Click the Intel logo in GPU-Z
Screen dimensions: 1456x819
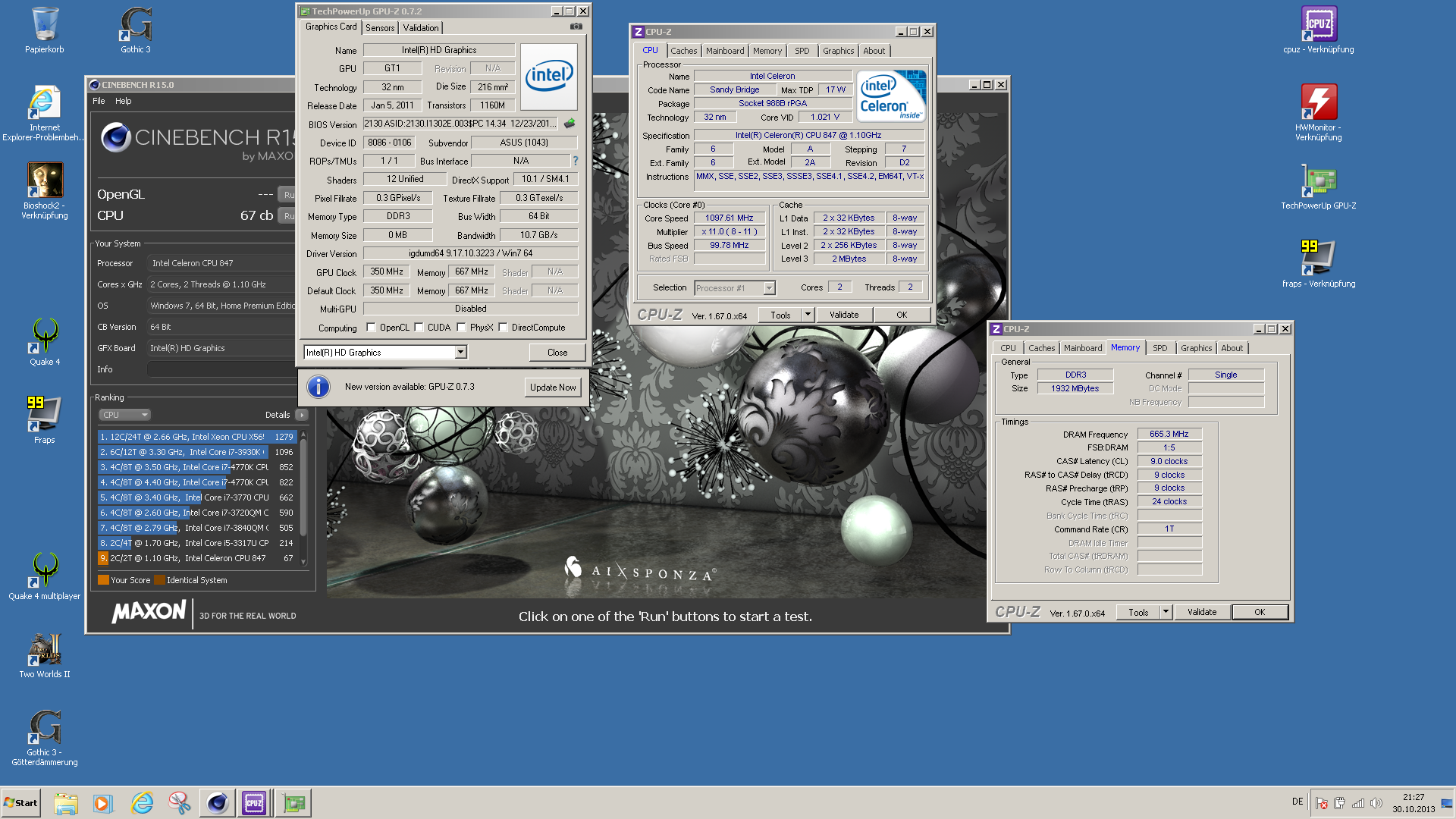tap(549, 77)
